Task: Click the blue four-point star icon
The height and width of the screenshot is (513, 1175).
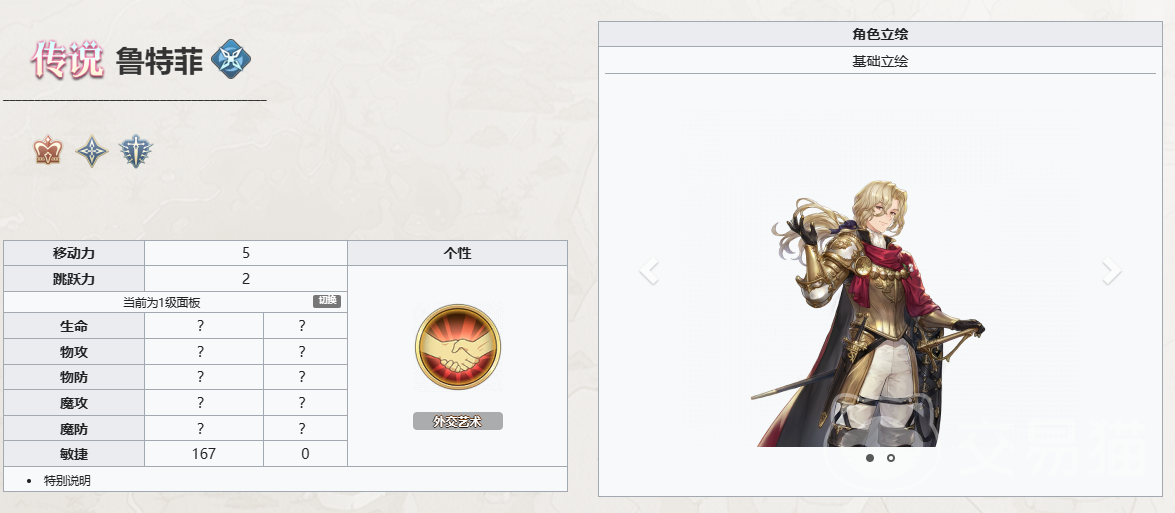Action: 92,151
